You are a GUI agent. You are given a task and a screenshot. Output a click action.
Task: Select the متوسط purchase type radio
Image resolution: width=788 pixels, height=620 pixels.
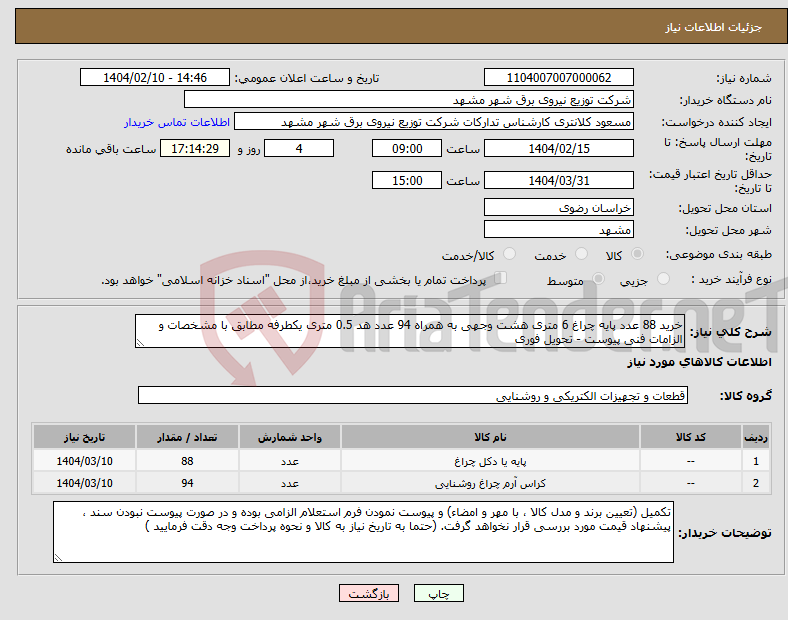[x=598, y=278]
